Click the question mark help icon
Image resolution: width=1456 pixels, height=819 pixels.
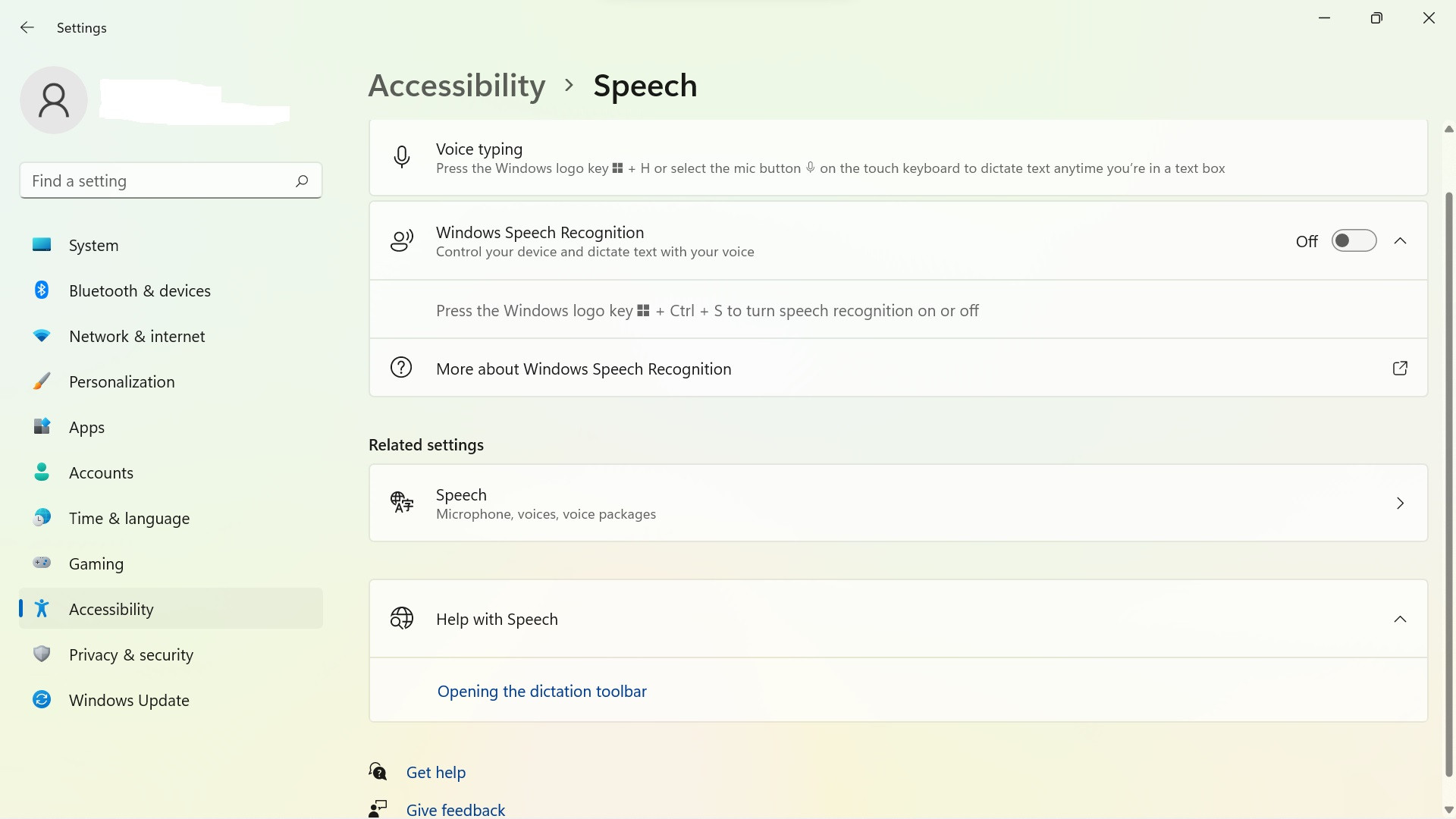[x=401, y=368]
